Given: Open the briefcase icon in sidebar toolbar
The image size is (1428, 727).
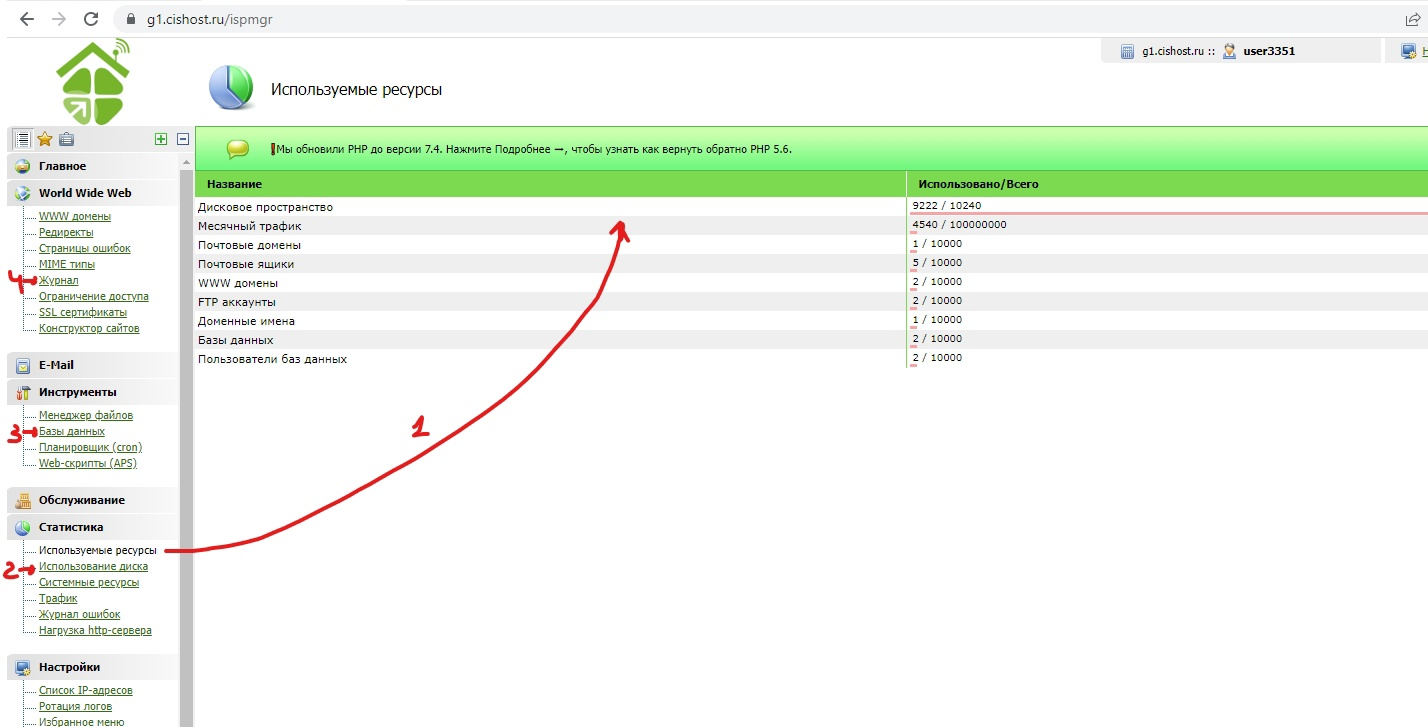Looking at the screenshot, I should pyautogui.click(x=66, y=140).
